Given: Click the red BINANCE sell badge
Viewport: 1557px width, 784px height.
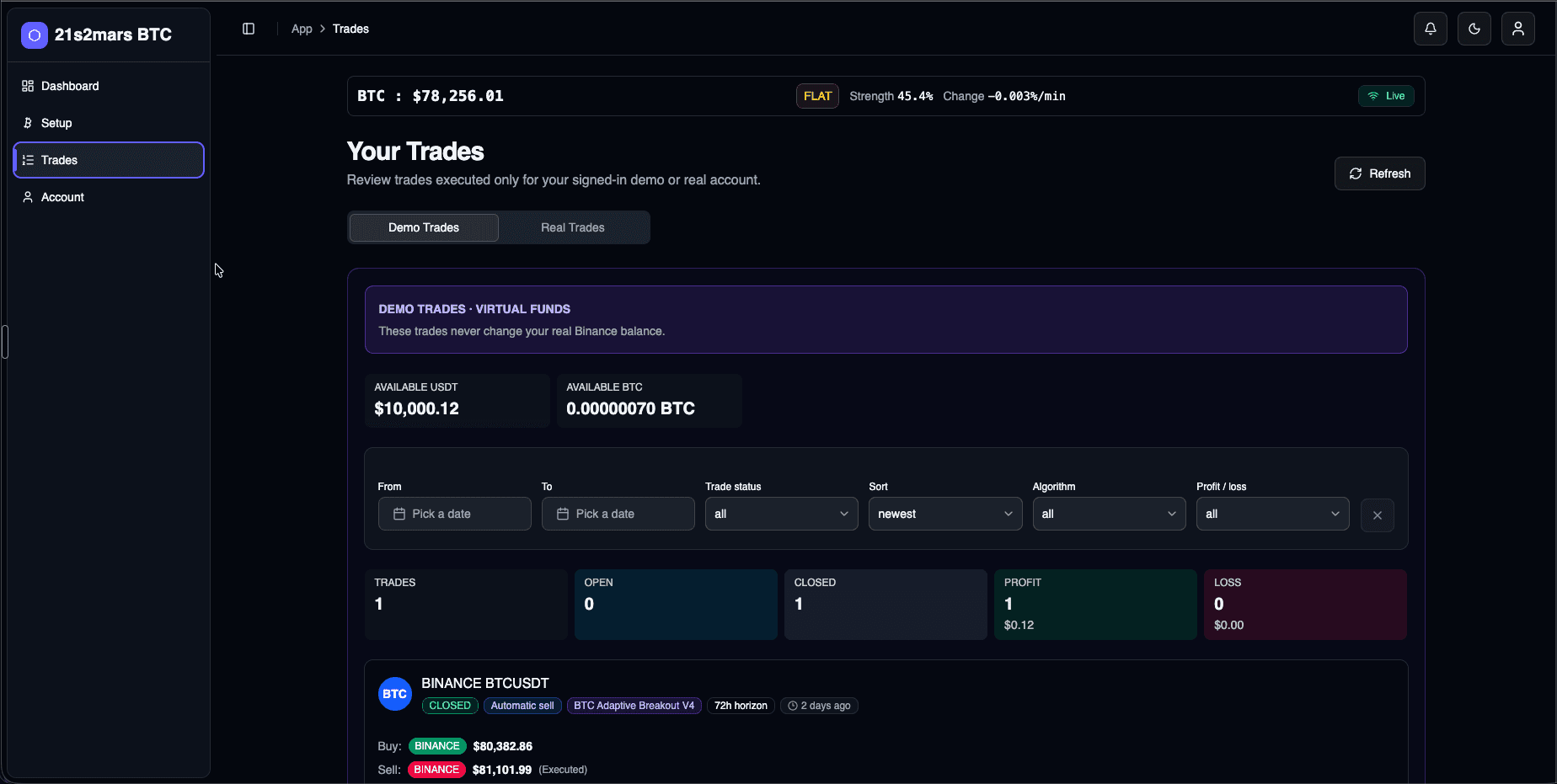Looking at the screenshot, I should pos(436,770).
